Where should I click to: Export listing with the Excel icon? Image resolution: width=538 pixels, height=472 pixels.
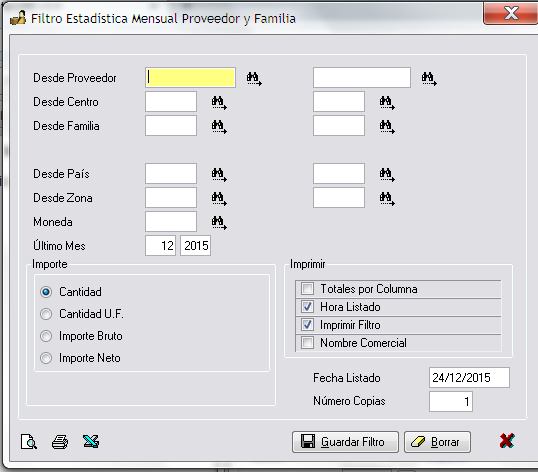click(91, 441)
